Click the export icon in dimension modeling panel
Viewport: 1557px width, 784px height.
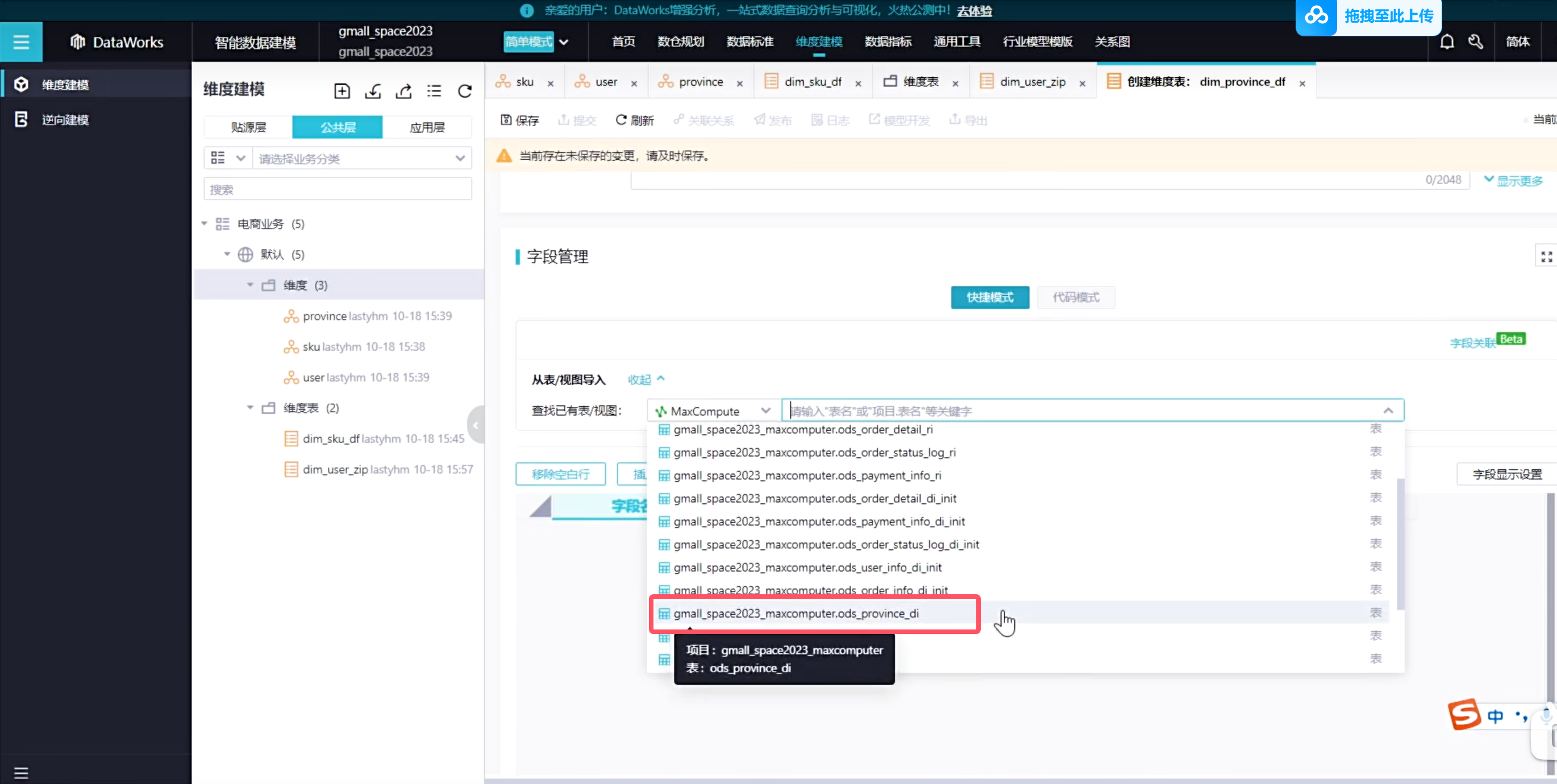(403, 91)
